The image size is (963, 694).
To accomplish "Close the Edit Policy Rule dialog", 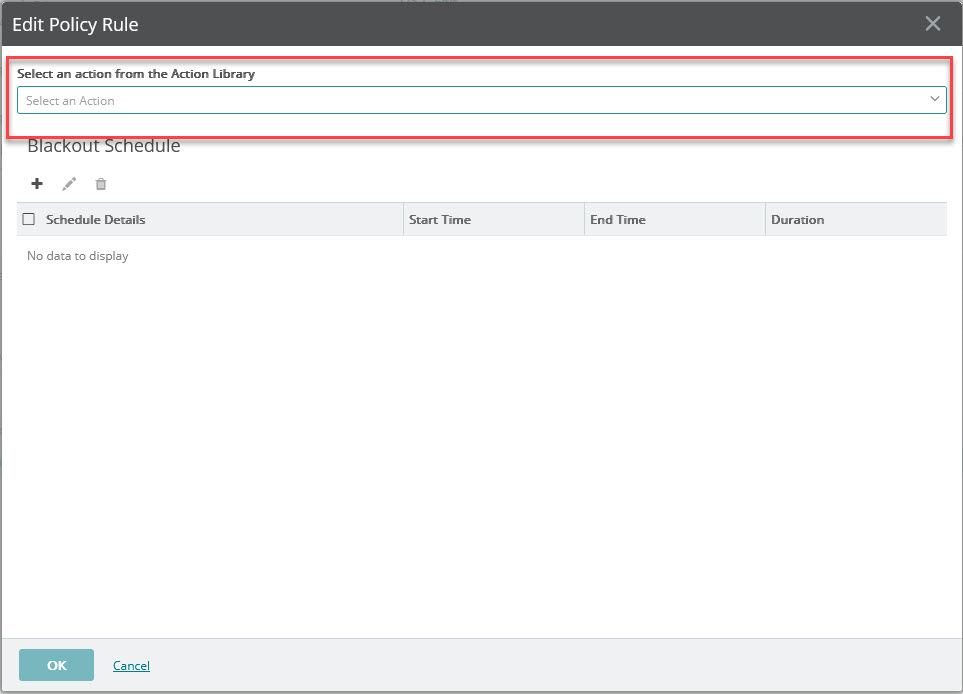I will tap(932, 24).
